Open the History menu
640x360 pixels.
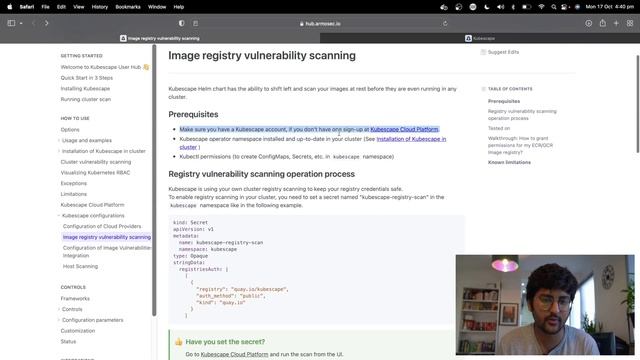[100, 7]
